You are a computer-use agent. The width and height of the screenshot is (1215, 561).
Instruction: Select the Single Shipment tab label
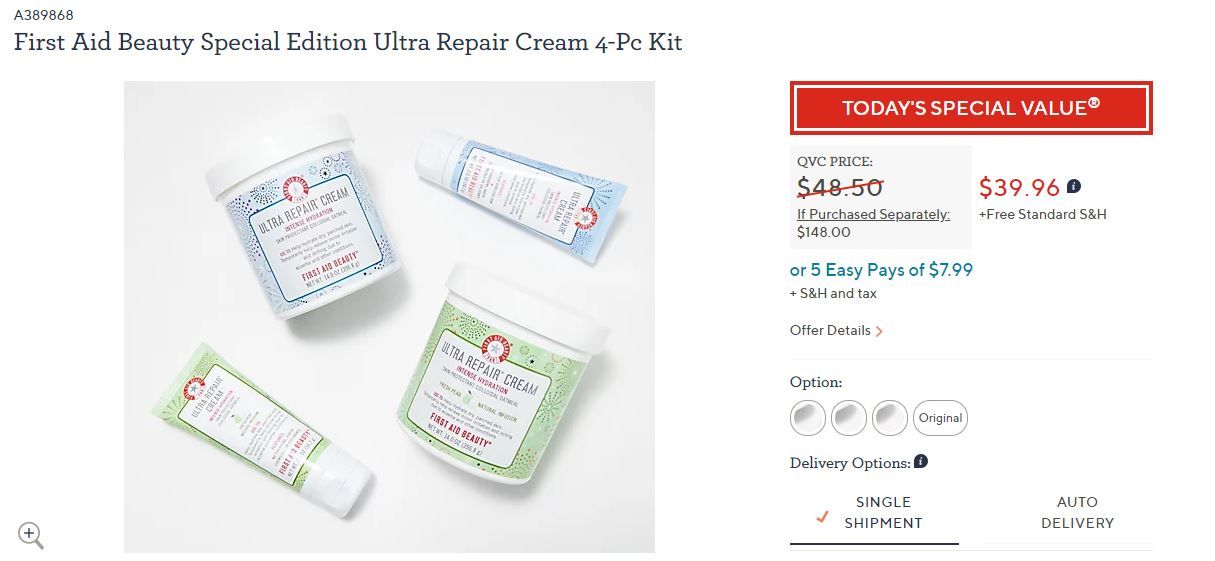(x=883, y=512)
